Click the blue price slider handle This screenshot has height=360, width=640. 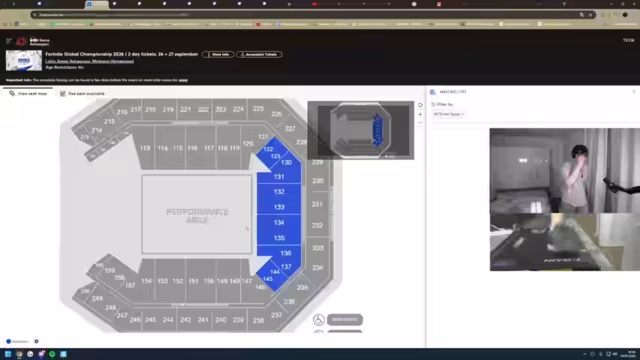point(9,341)
